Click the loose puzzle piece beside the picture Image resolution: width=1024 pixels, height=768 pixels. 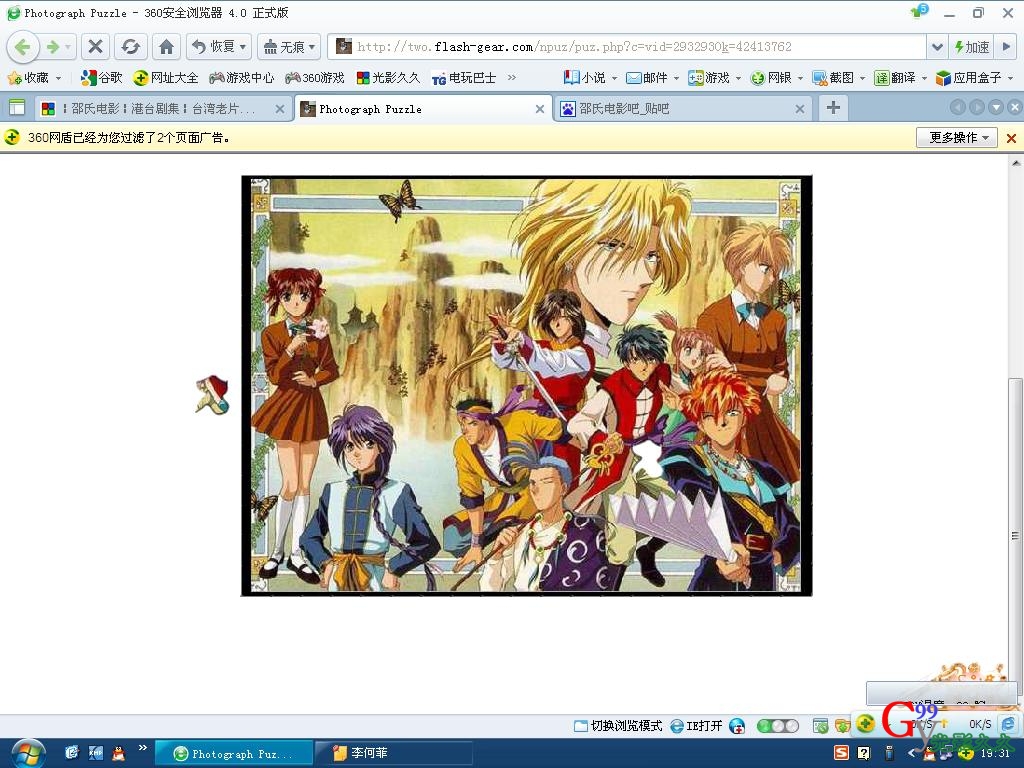point(212,394)
